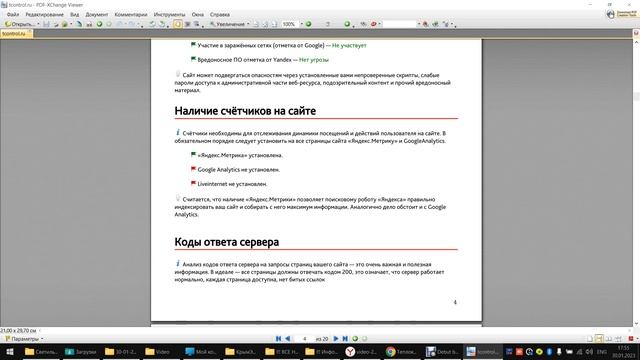Viewport: 640px width, 360px height.
Task: Open the Yandex browser taskbar item
Action: click(361, 351)
